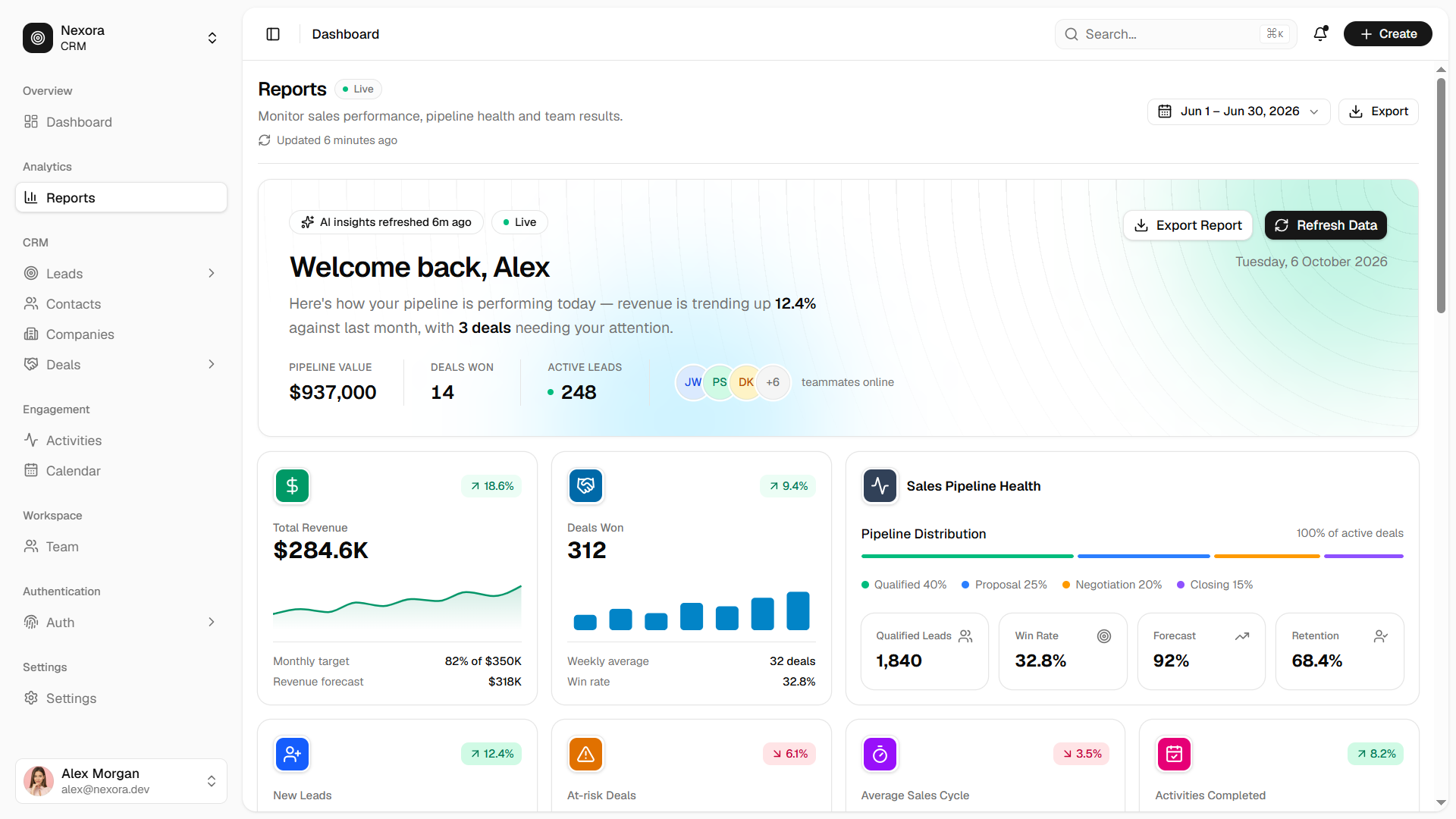Click the green Qualified pipeline bar segment

pos(967,556)
